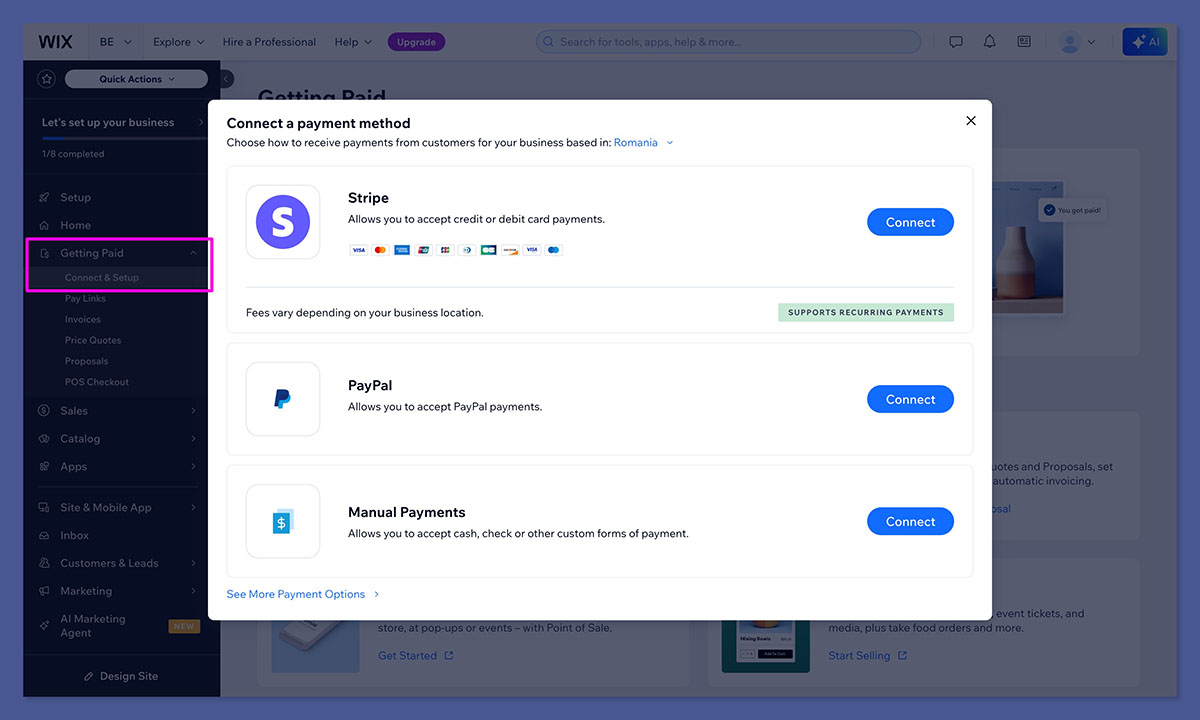Screen dimensions: 1200x720
Task: Click the 'Fees vary depending on your business location' text
Action: pos(365,313)
